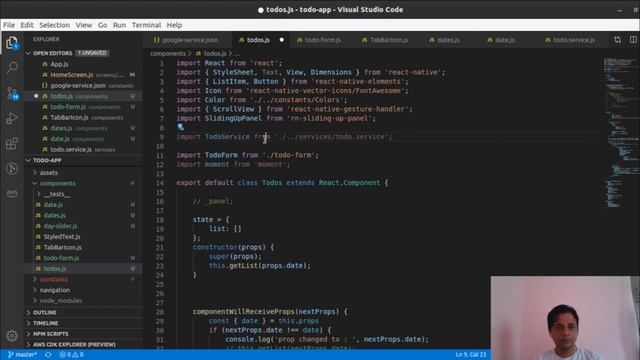The image size is (640, 360).
Task: Switch to date.js editor tab
Action: [x=501, y=40]
